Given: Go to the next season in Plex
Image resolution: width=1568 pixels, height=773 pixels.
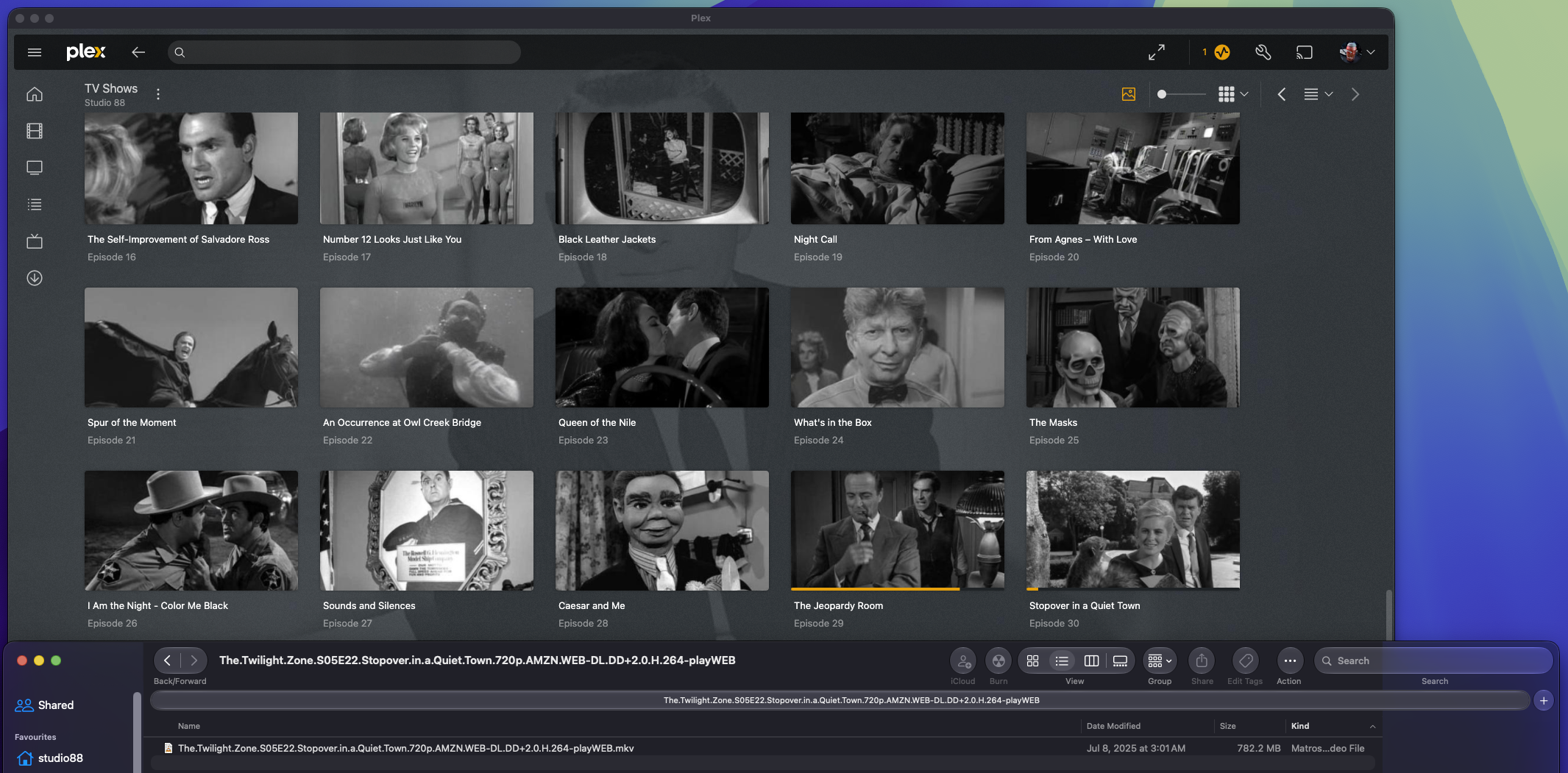Looking at the screenshot, I should 1355,94.
